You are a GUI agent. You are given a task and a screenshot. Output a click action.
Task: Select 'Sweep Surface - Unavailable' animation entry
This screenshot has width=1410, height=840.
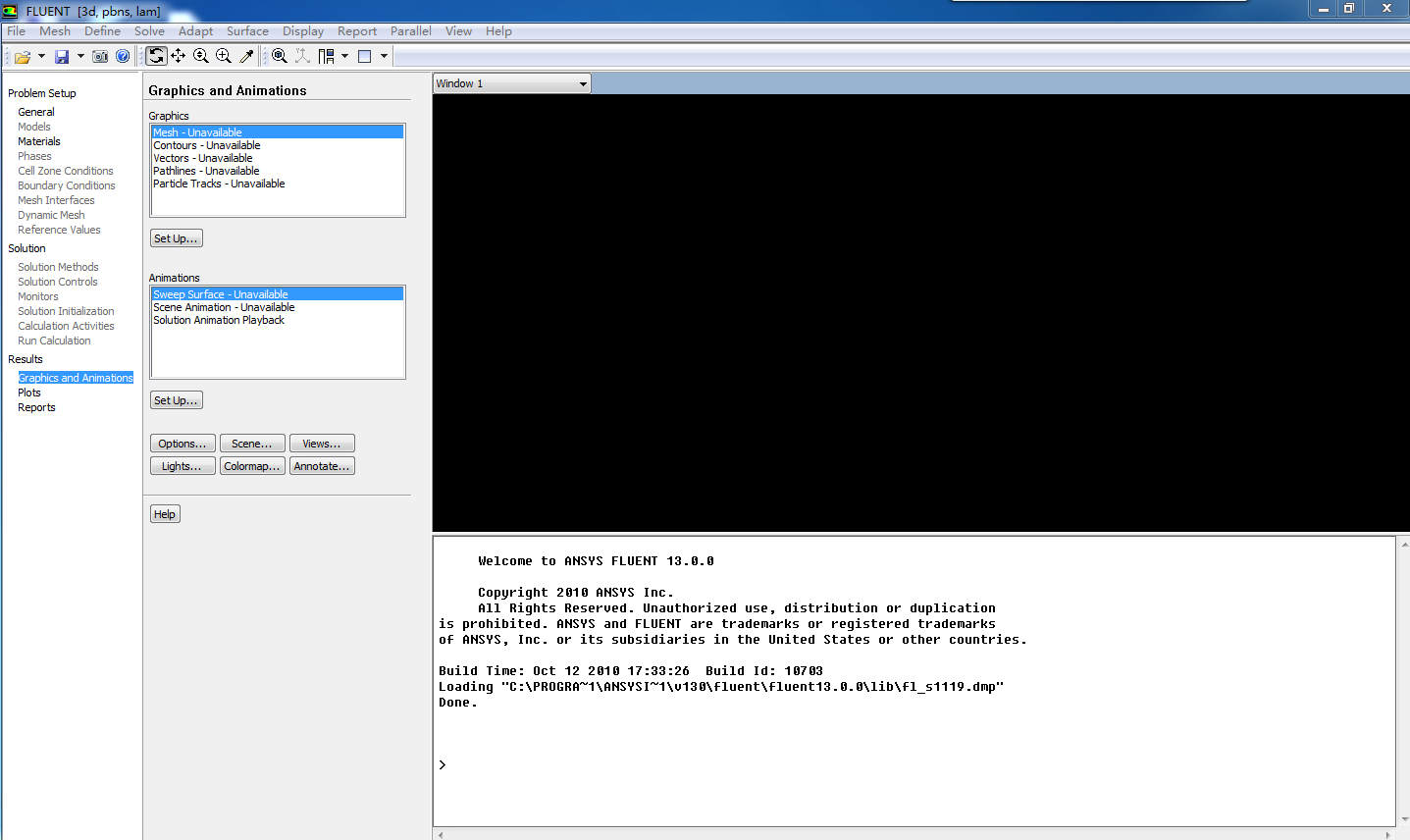point(278,294)
